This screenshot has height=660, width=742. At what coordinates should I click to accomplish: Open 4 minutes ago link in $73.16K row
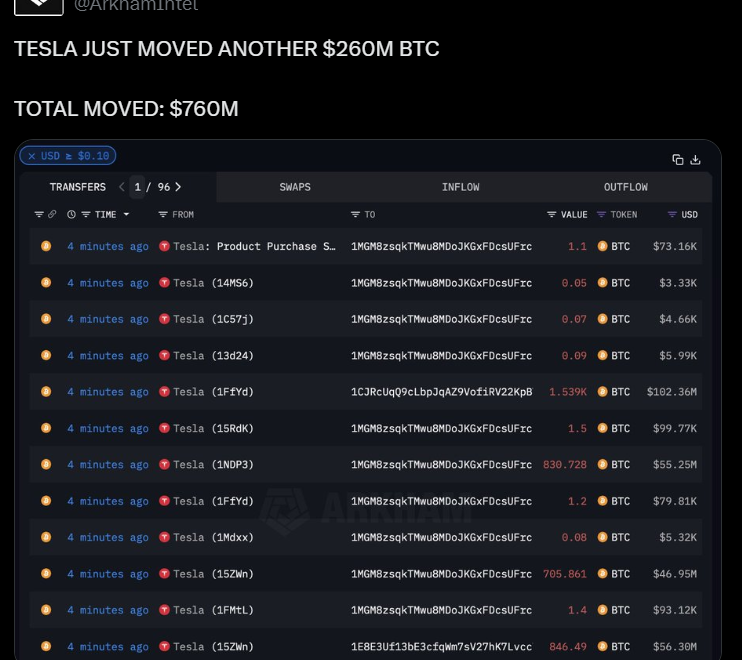tap(108, 246)
